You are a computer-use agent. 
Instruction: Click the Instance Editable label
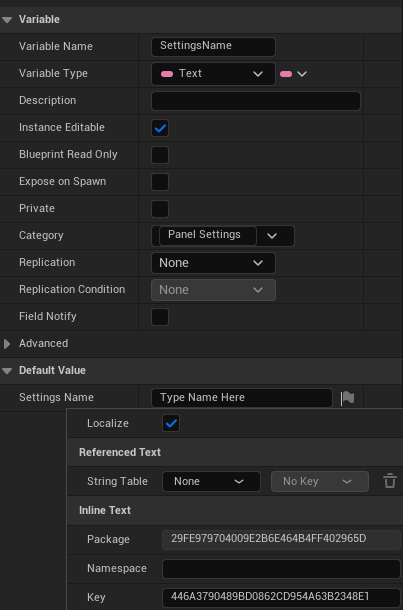point(62,128)
